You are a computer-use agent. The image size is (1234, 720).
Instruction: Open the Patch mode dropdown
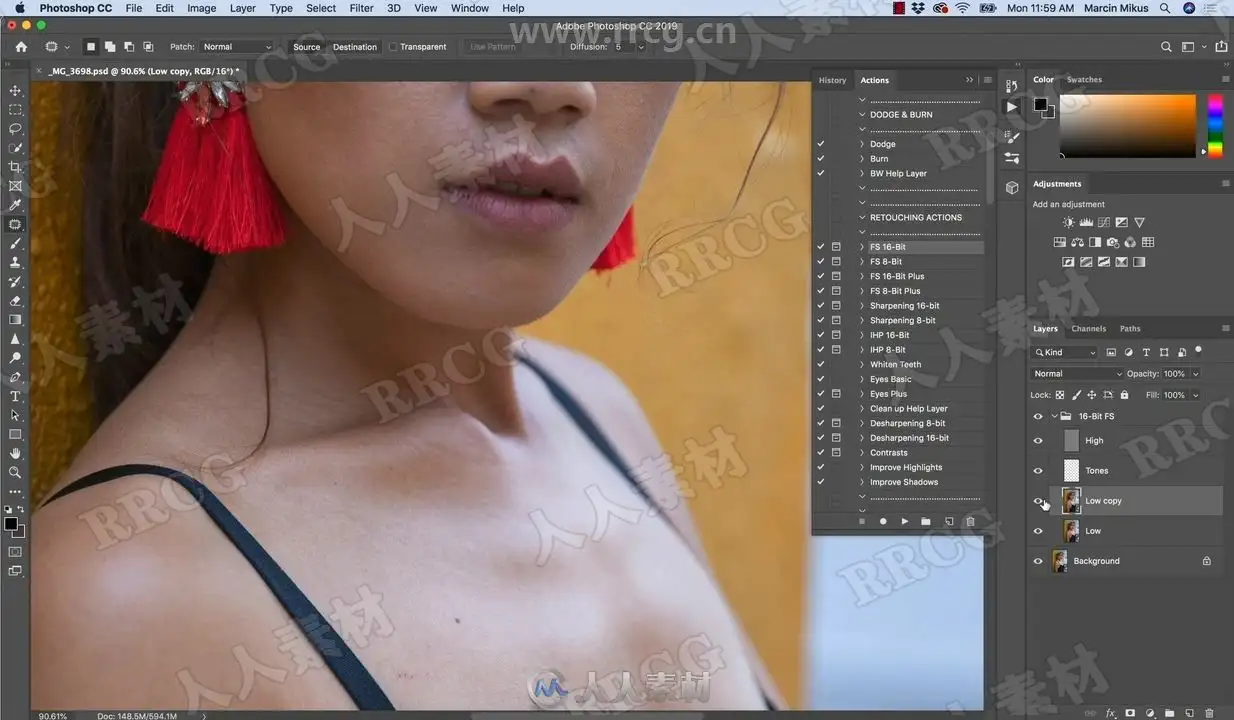point(236,47)
